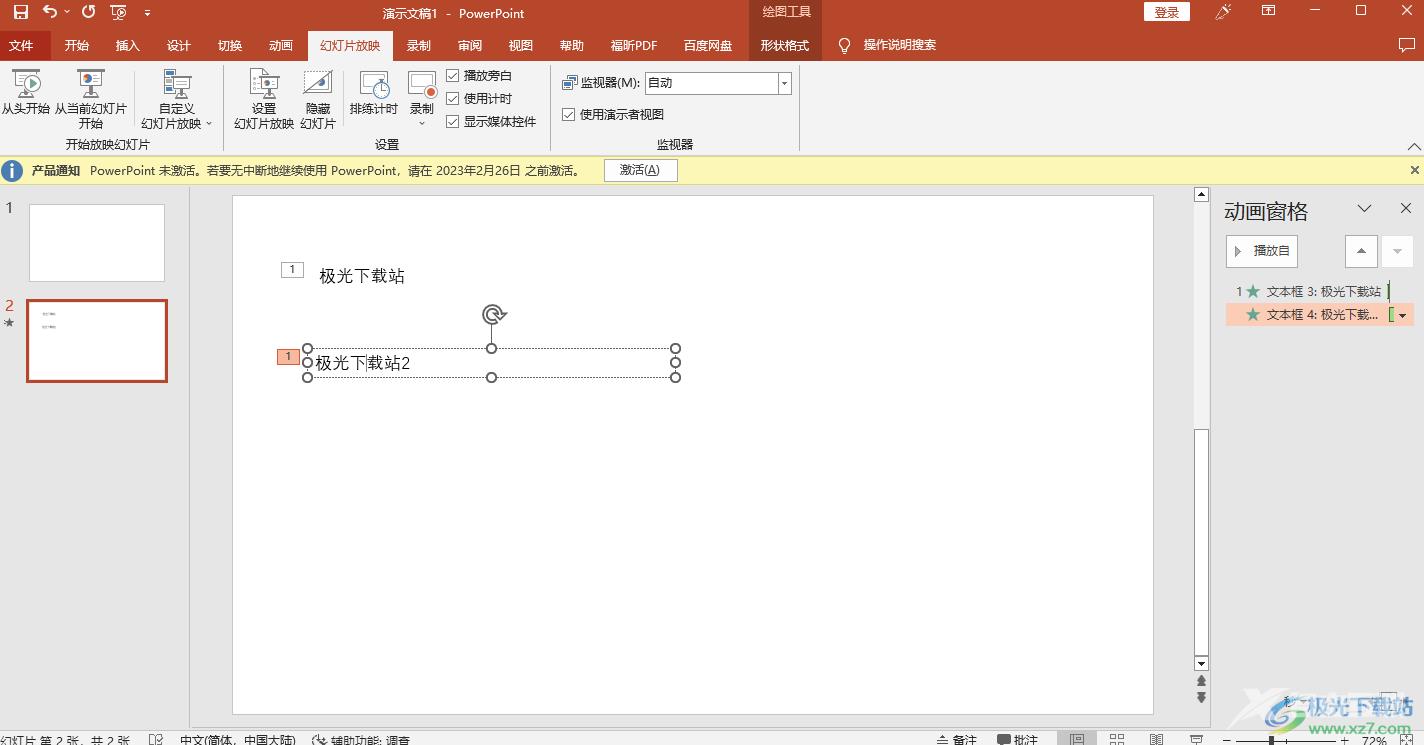
Task: Switch to the Design (设计) tab
Action: [179, 46]
